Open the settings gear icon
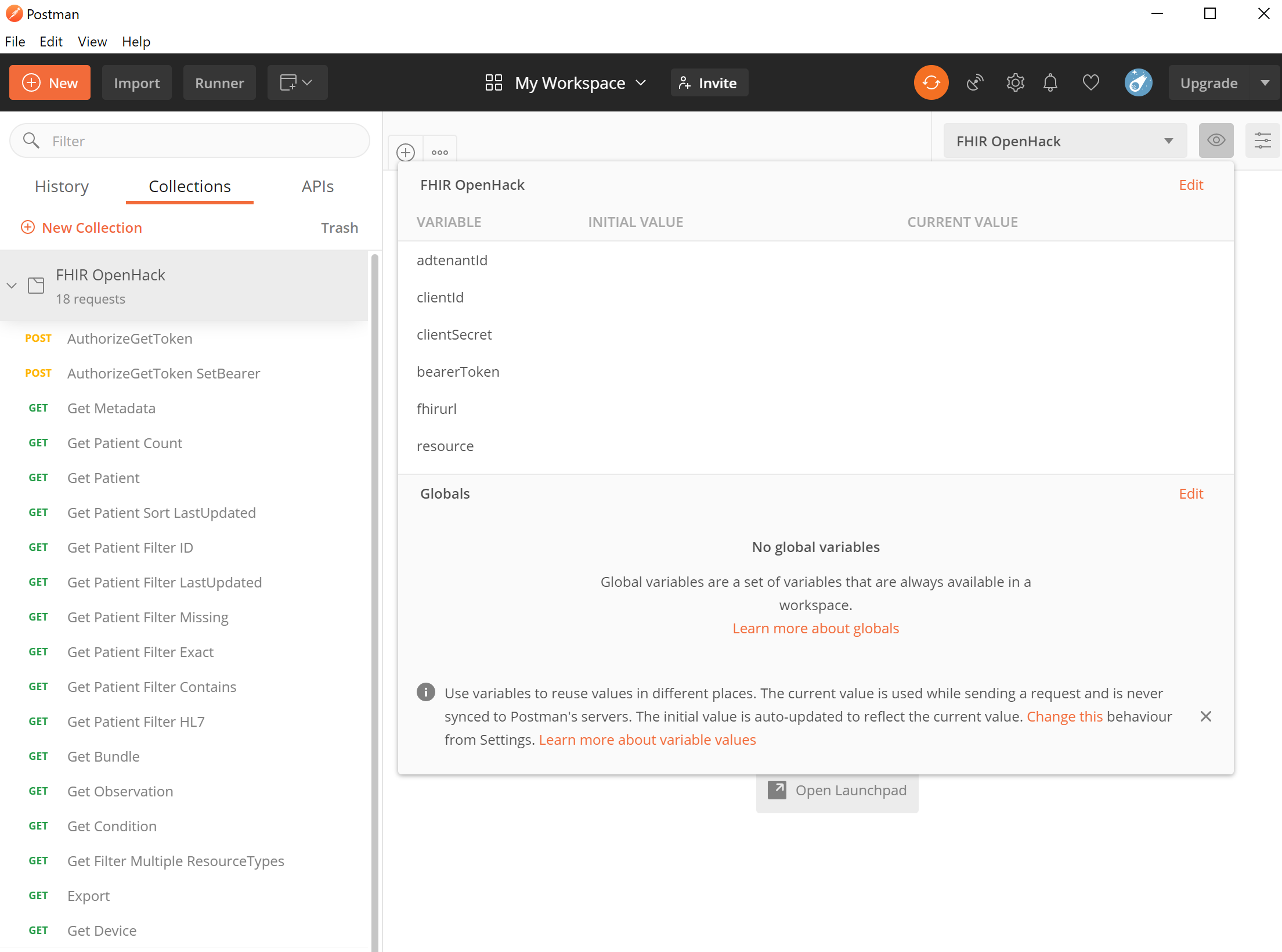Image resolution: width=1282 pixels, height=952 pixels. coord(1015,83)
